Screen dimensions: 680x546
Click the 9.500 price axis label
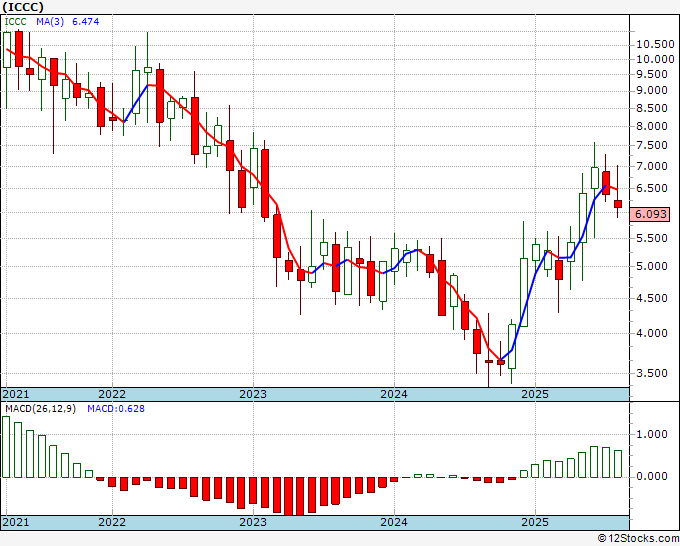(651, 74)
